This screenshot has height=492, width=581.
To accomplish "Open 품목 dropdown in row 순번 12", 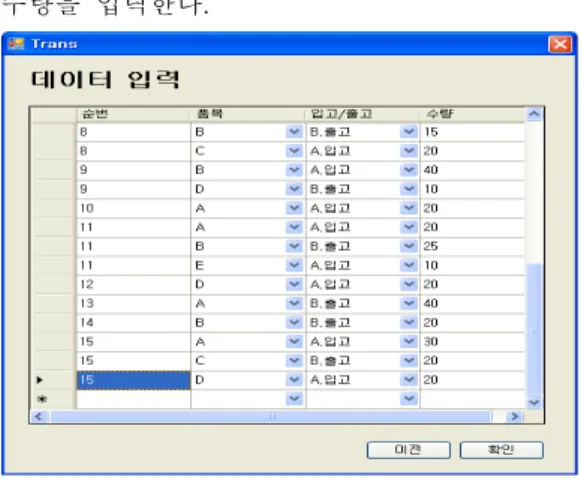I will 294,285.
